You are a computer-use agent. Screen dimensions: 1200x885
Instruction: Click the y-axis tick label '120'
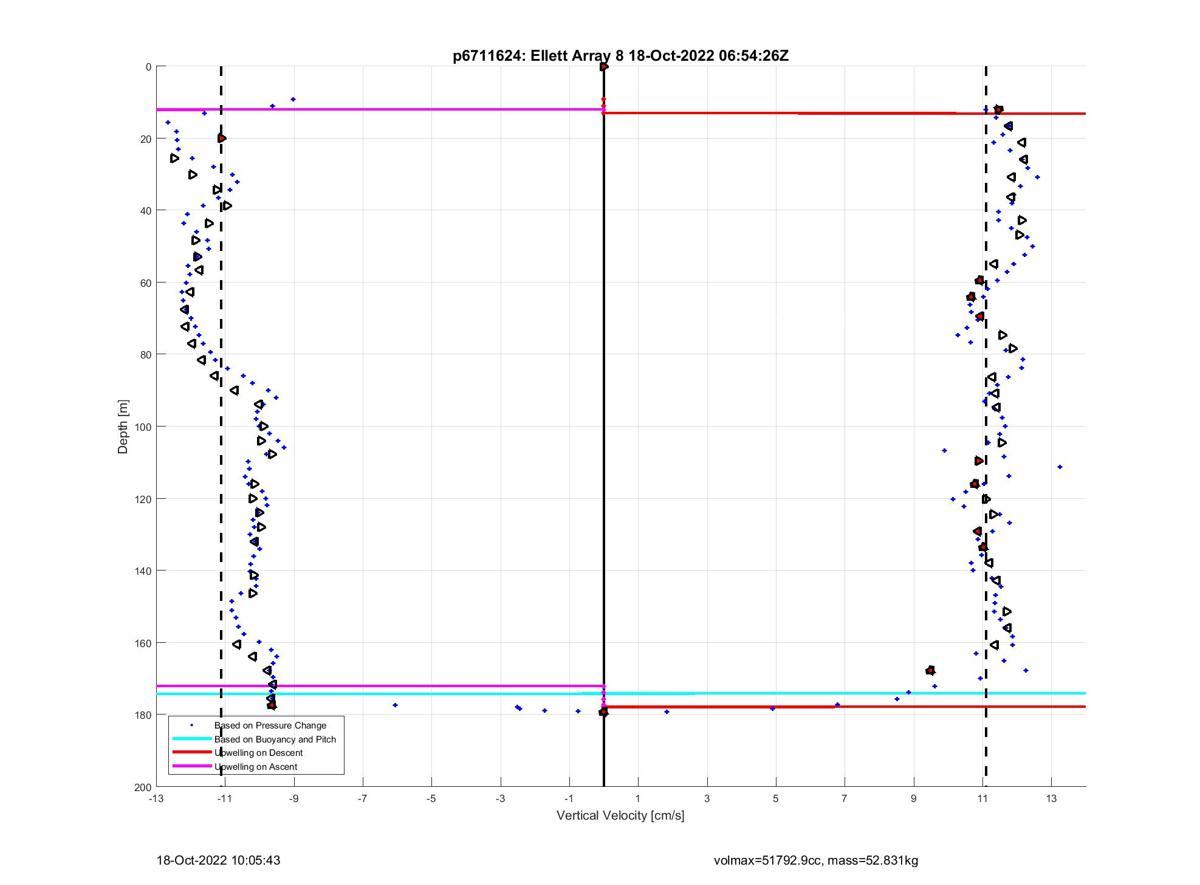143,499
